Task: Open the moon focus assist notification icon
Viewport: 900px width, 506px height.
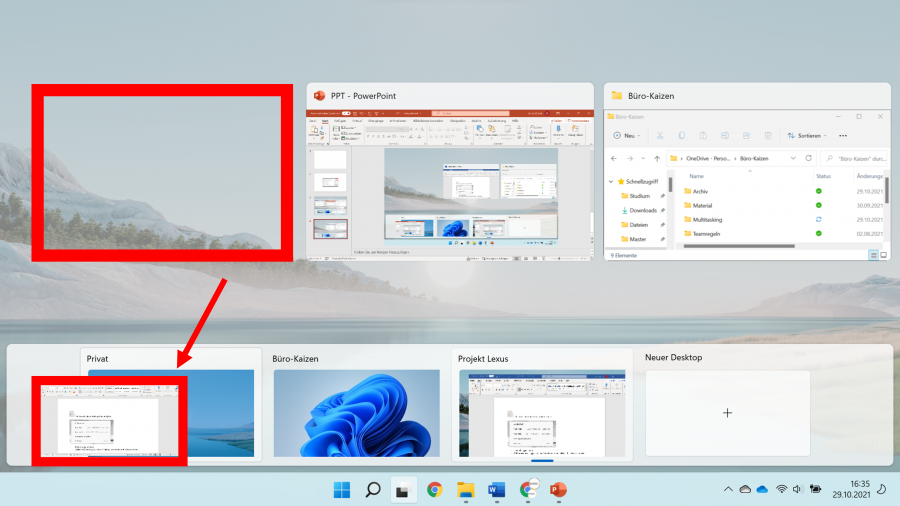Action: point(882,489)
